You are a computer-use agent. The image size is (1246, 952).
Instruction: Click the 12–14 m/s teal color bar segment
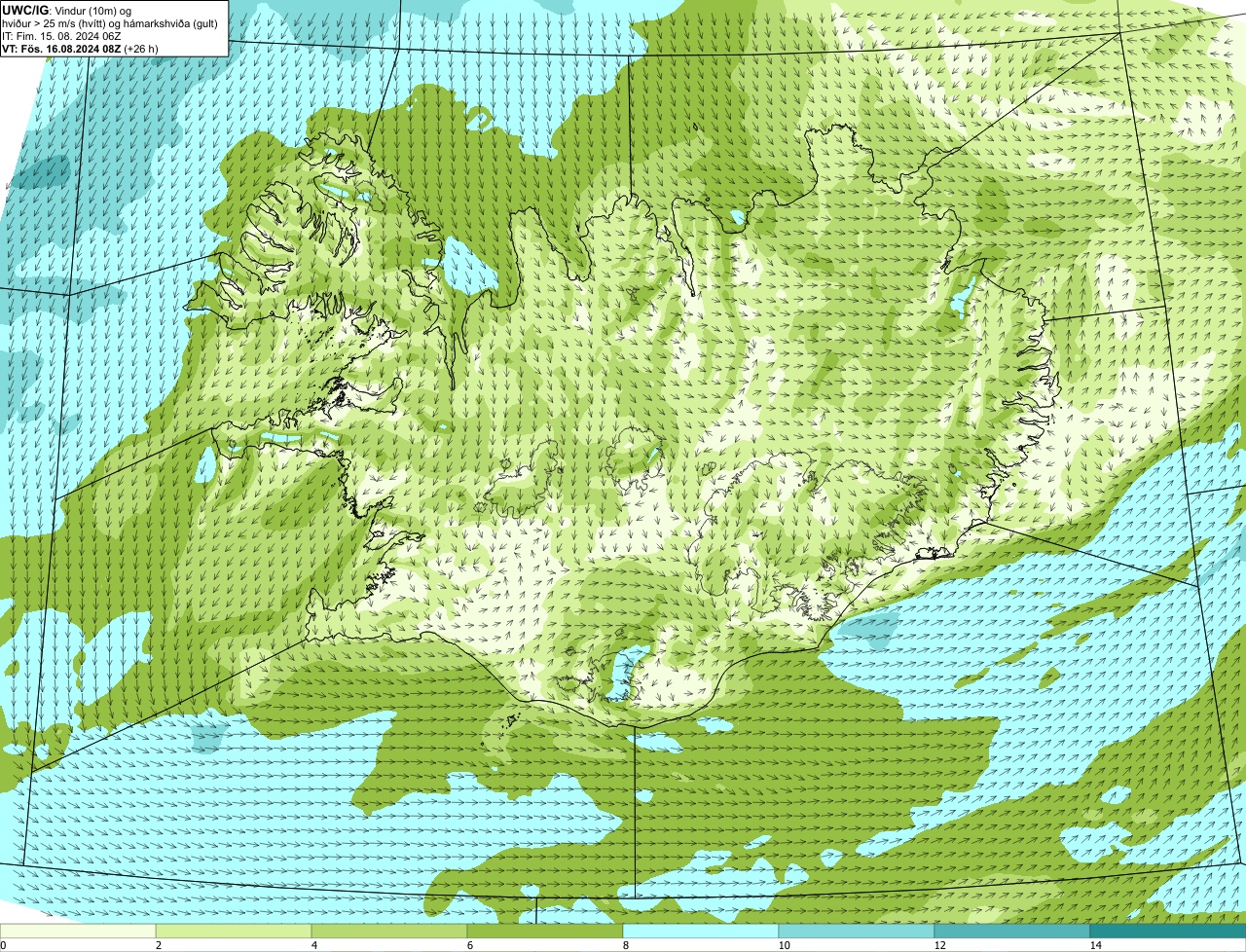pos(1012,931)
